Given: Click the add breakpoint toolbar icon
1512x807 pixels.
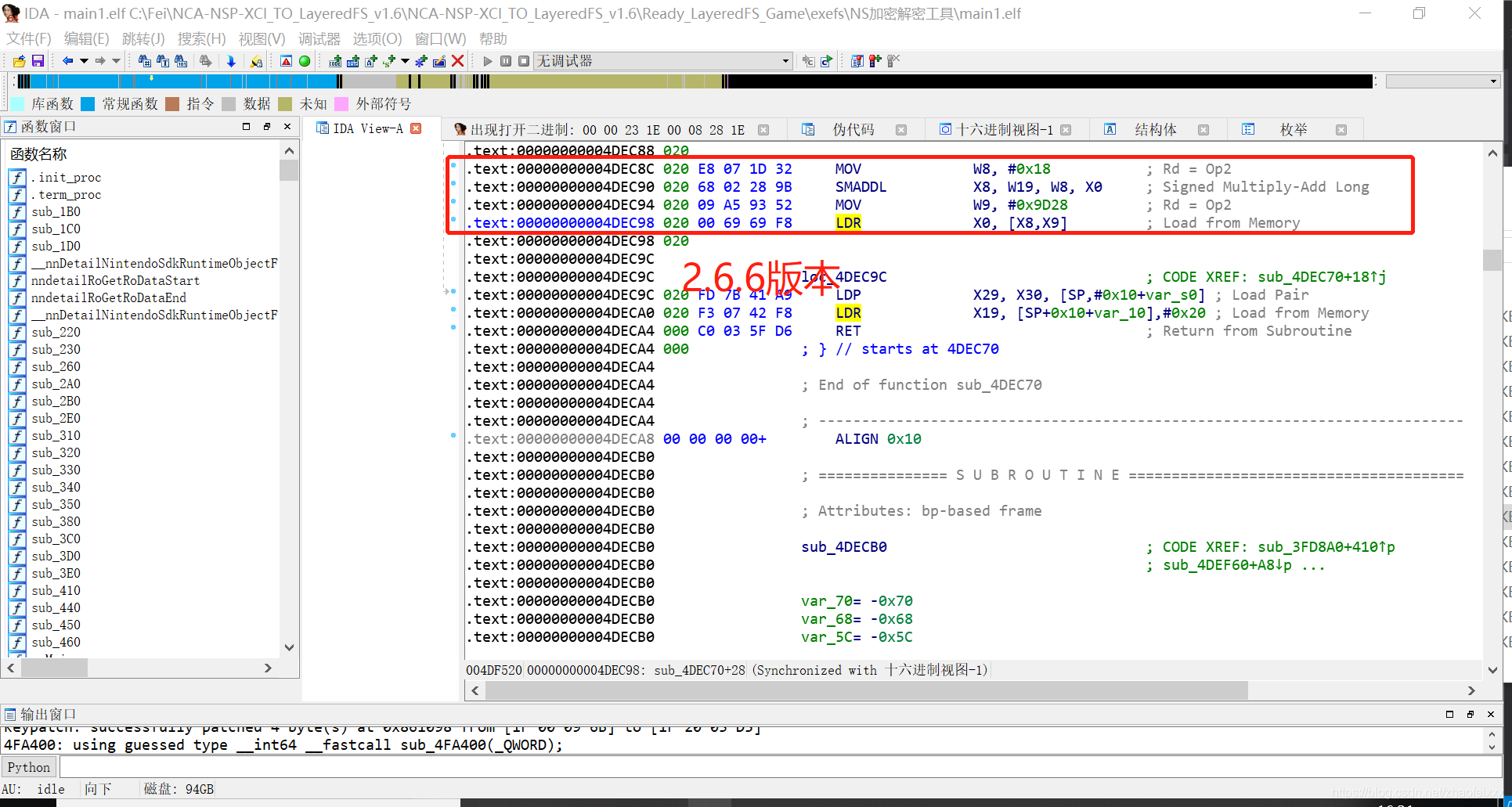Looking at the screenshot, I should 875,61.
